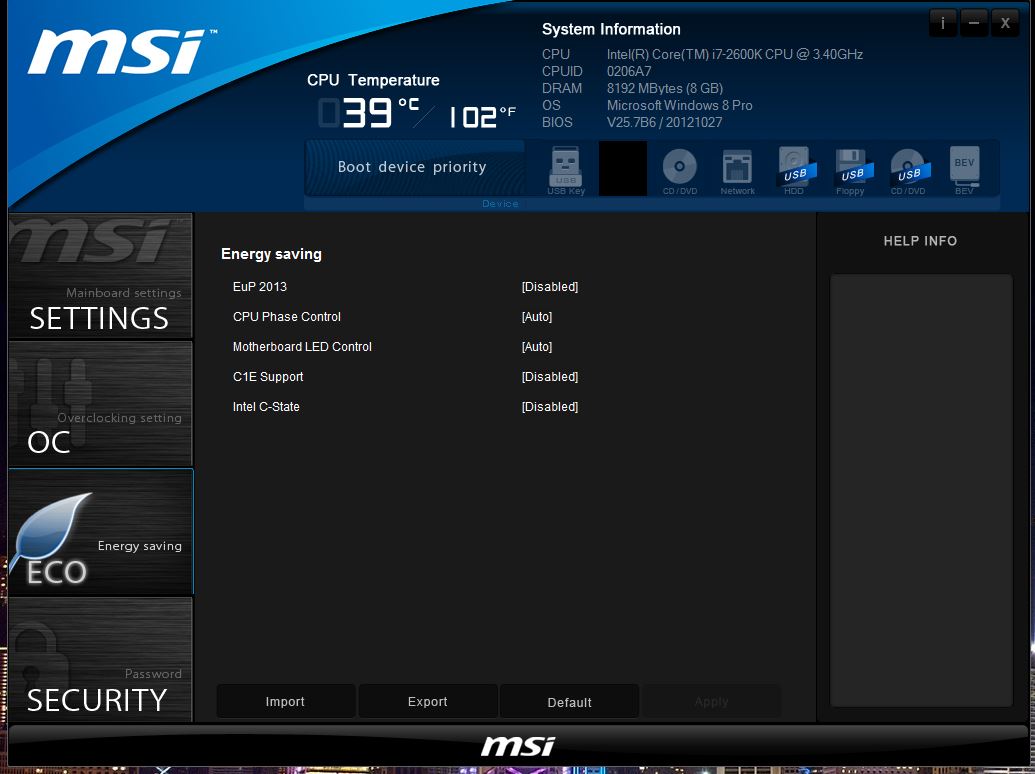The height and width of the screenshot is (774, 1035).
Task: Click the BIOS version V25.7B6 text
Action: click(x=664, y=122)
